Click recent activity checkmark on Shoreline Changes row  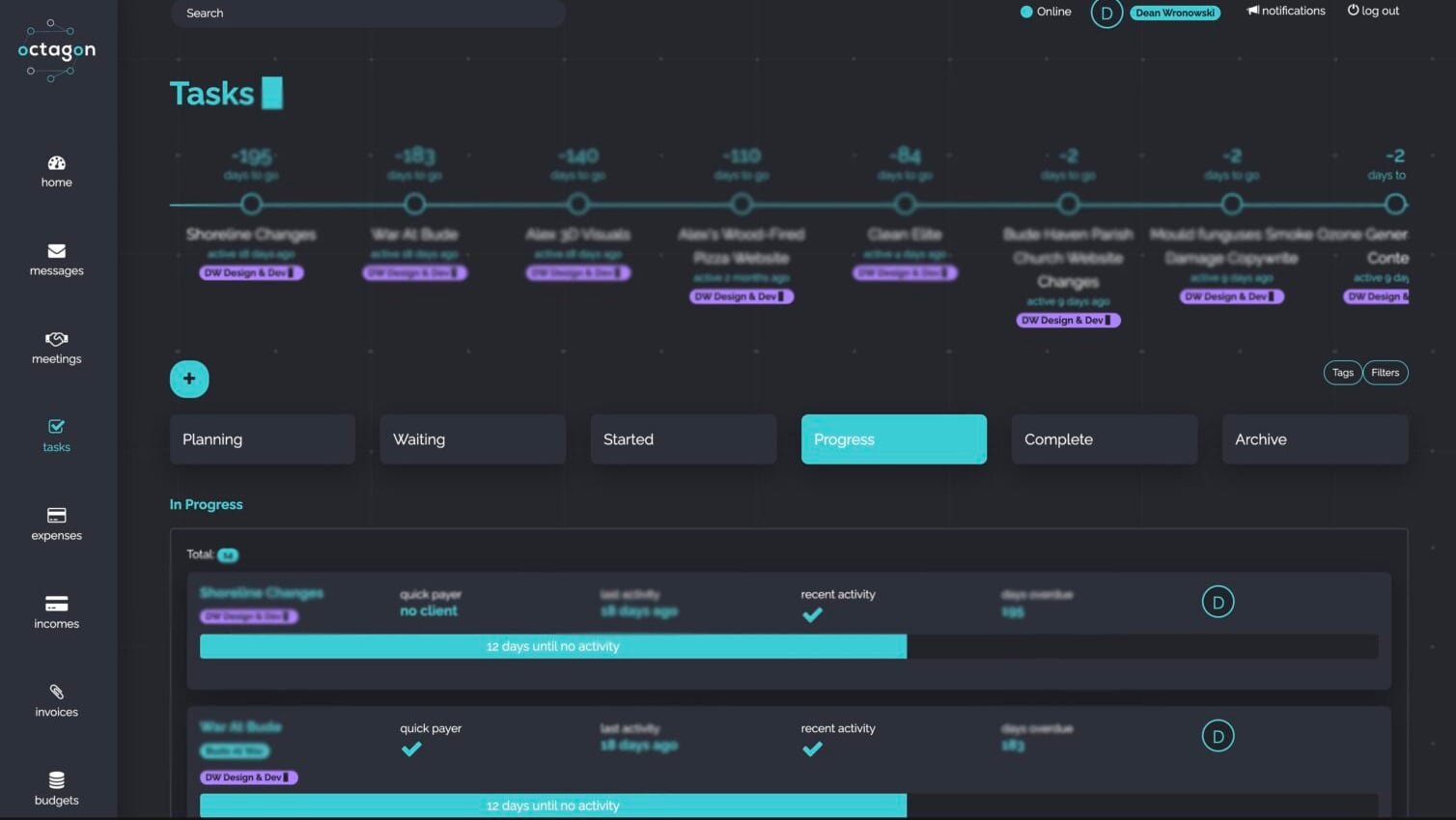pos(813,614)
